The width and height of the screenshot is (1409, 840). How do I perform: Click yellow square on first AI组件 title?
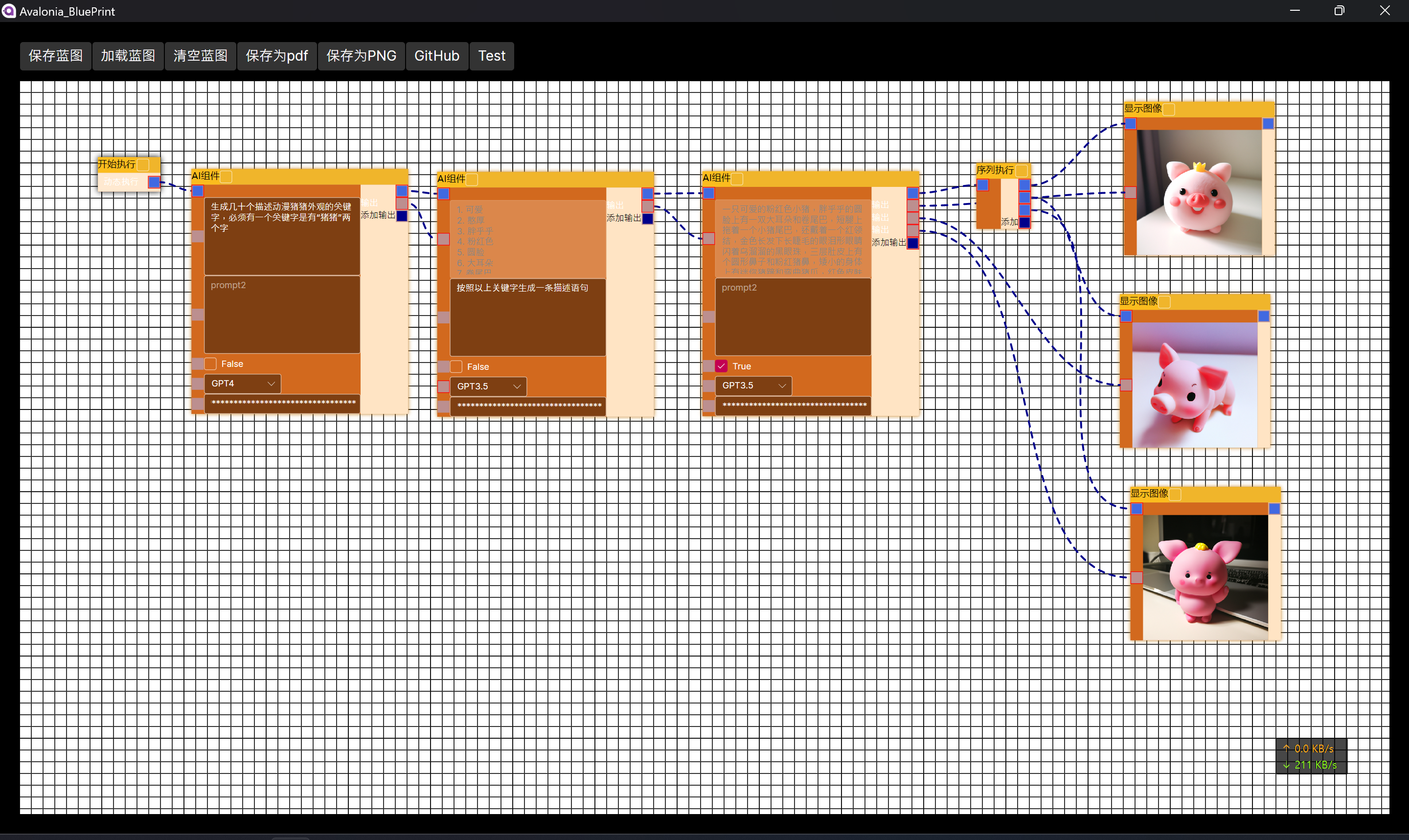coord(227,177)
